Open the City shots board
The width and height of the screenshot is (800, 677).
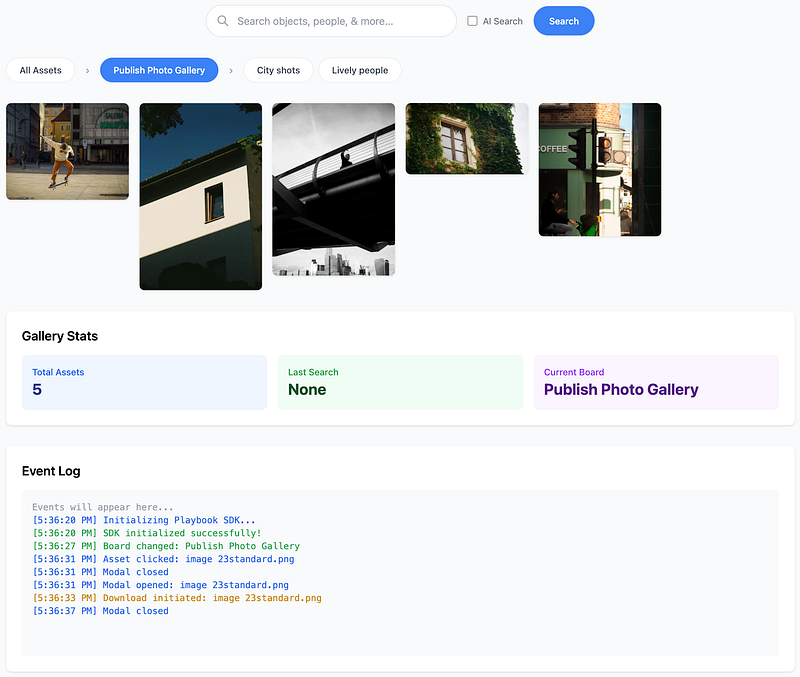click(x=278, y=70)
